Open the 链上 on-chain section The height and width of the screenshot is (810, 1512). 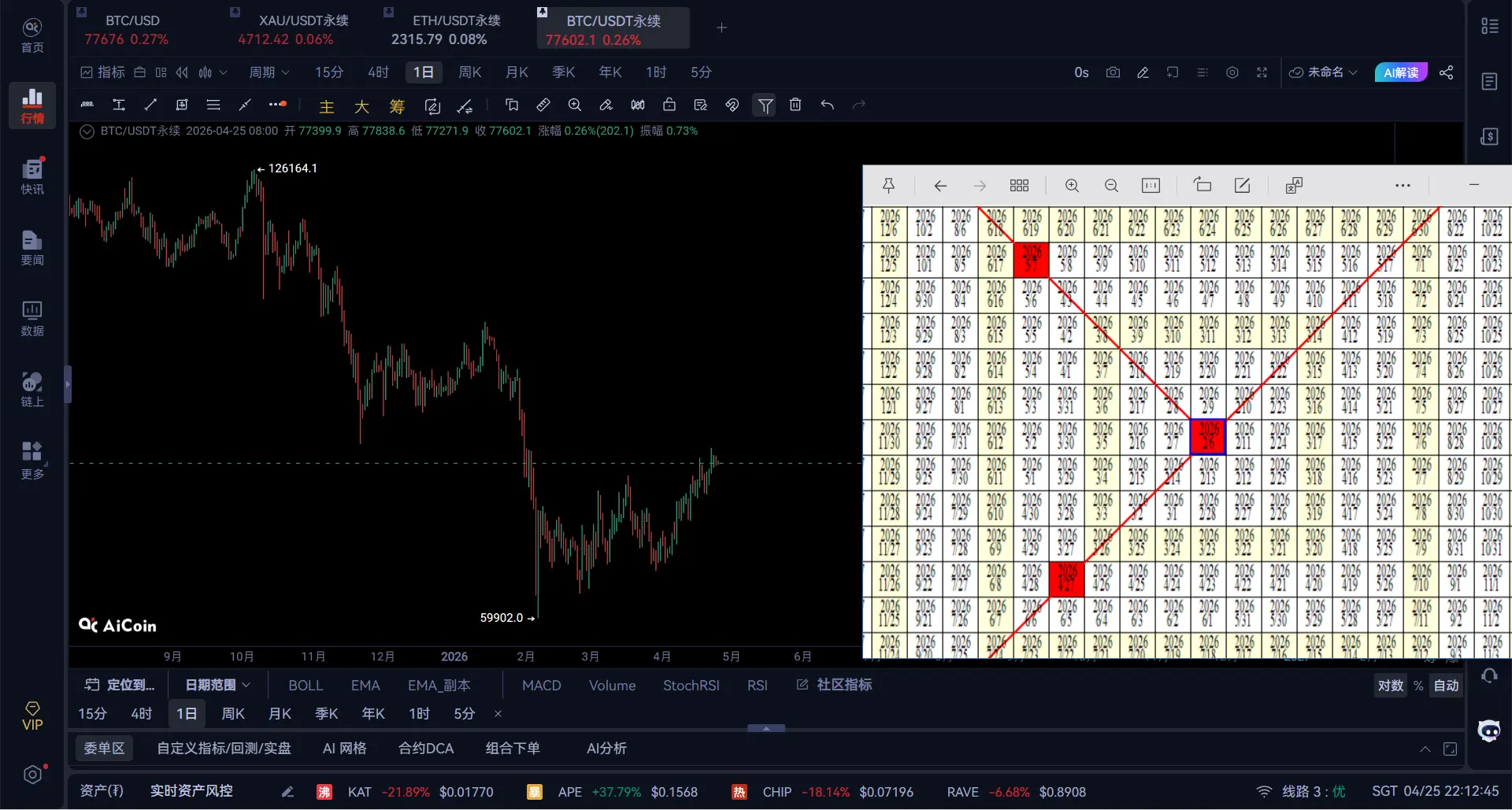click(32, 389)
